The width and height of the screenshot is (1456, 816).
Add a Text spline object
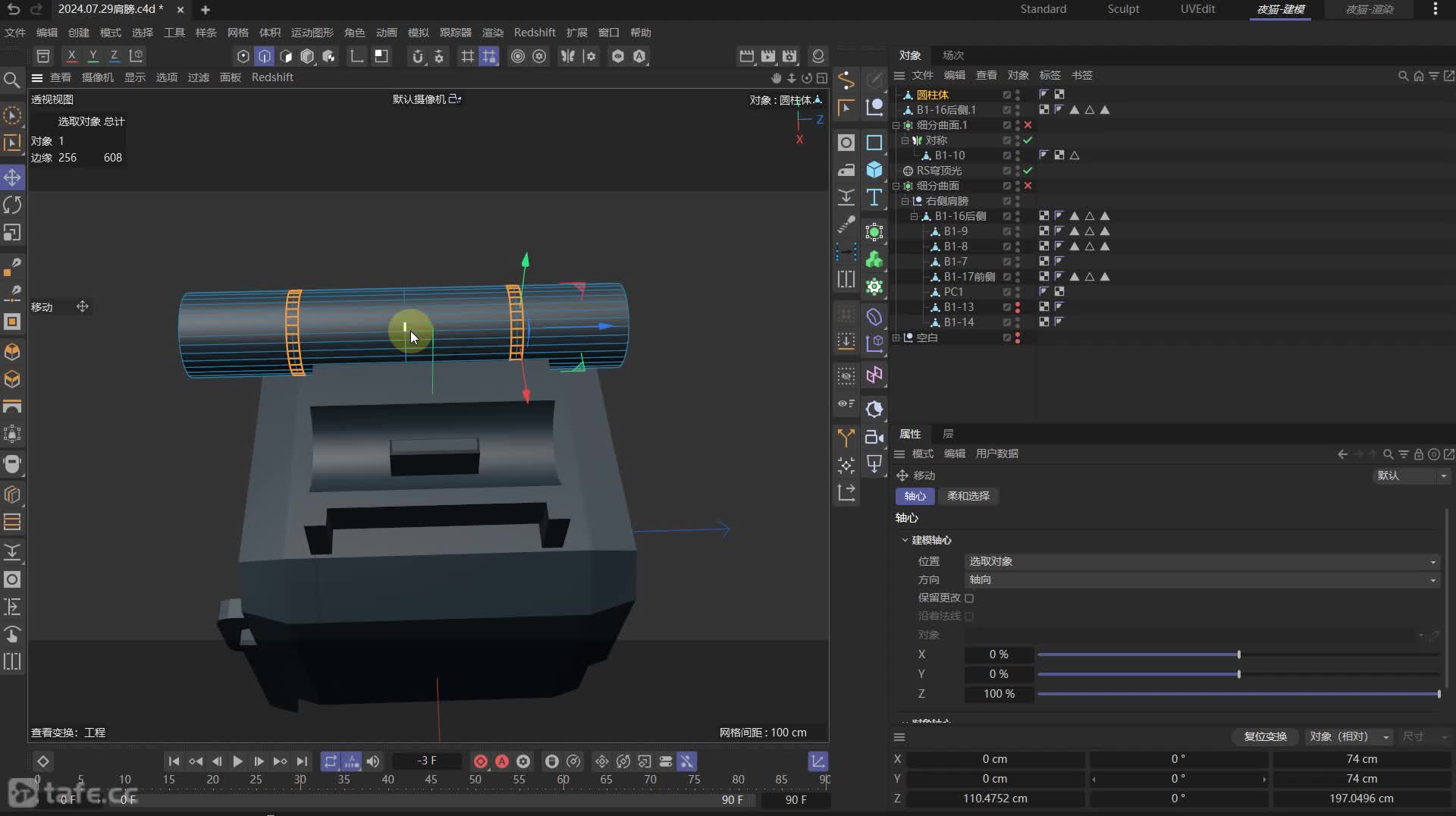[874, 197]
